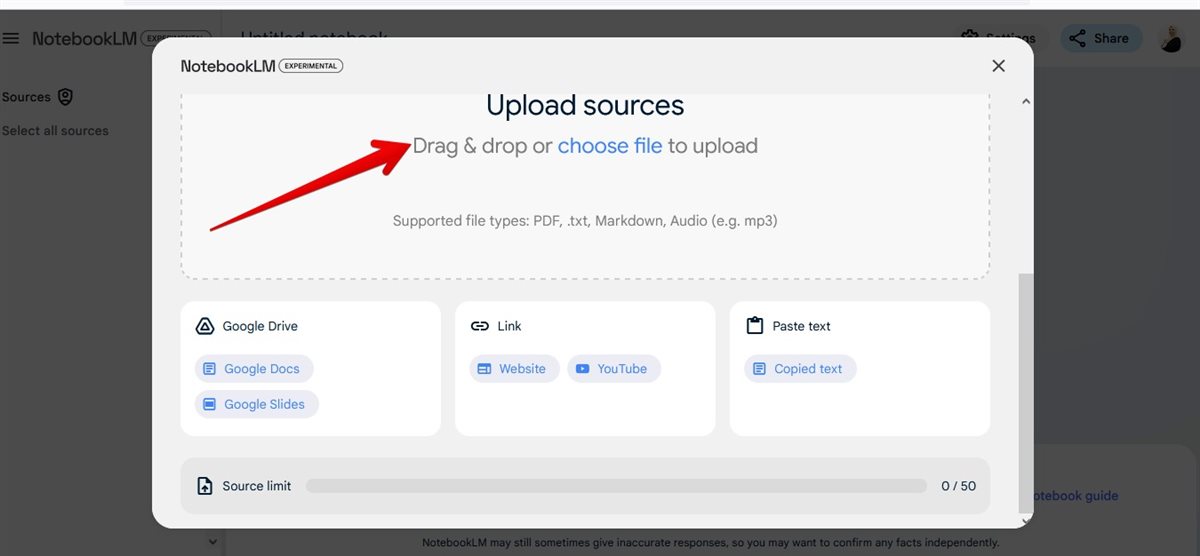Open the hamburger main menu

[11, 39]
